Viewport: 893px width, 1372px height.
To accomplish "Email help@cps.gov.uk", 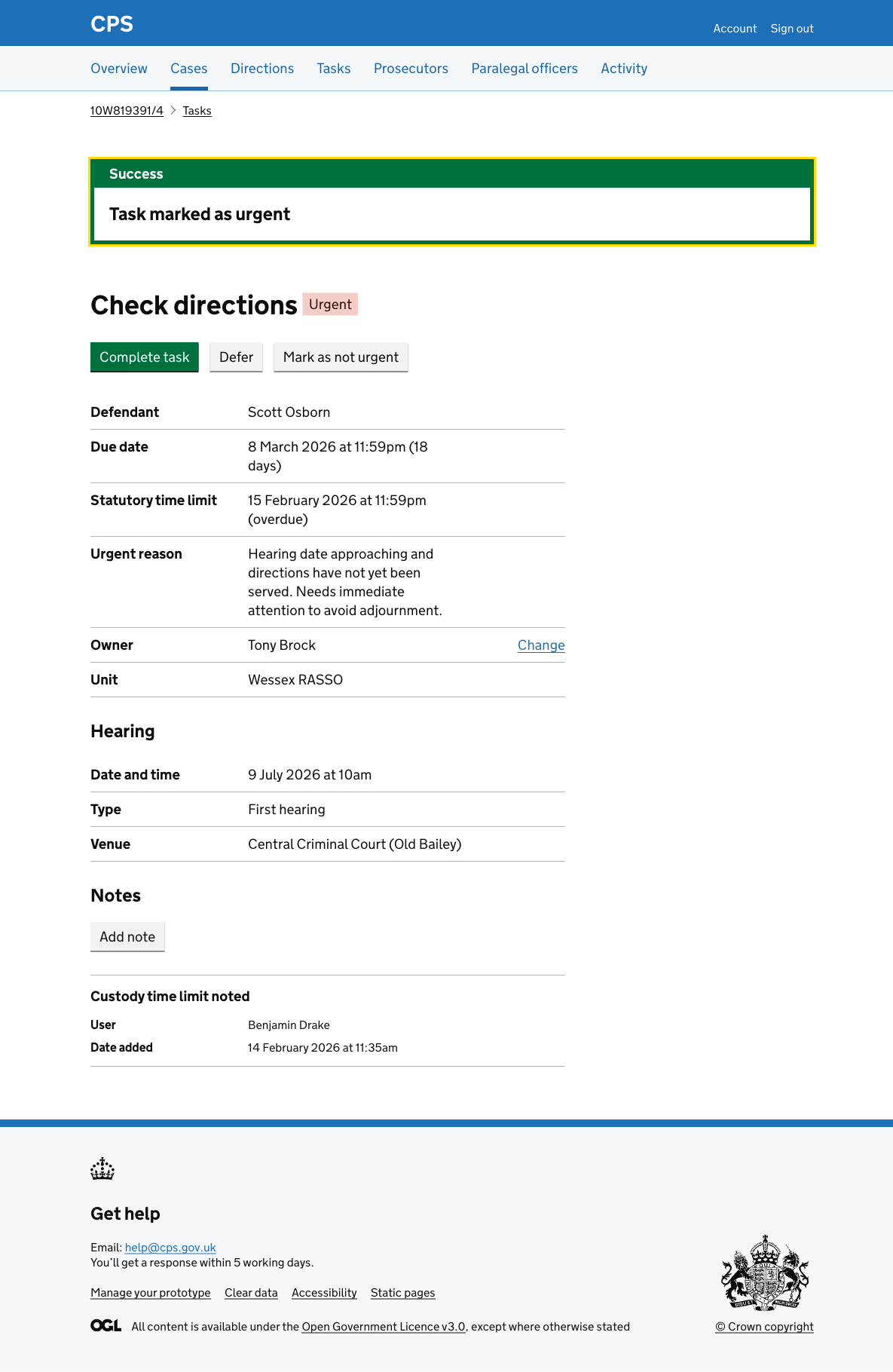I will pyautogui.click(x=170, y=1248).
